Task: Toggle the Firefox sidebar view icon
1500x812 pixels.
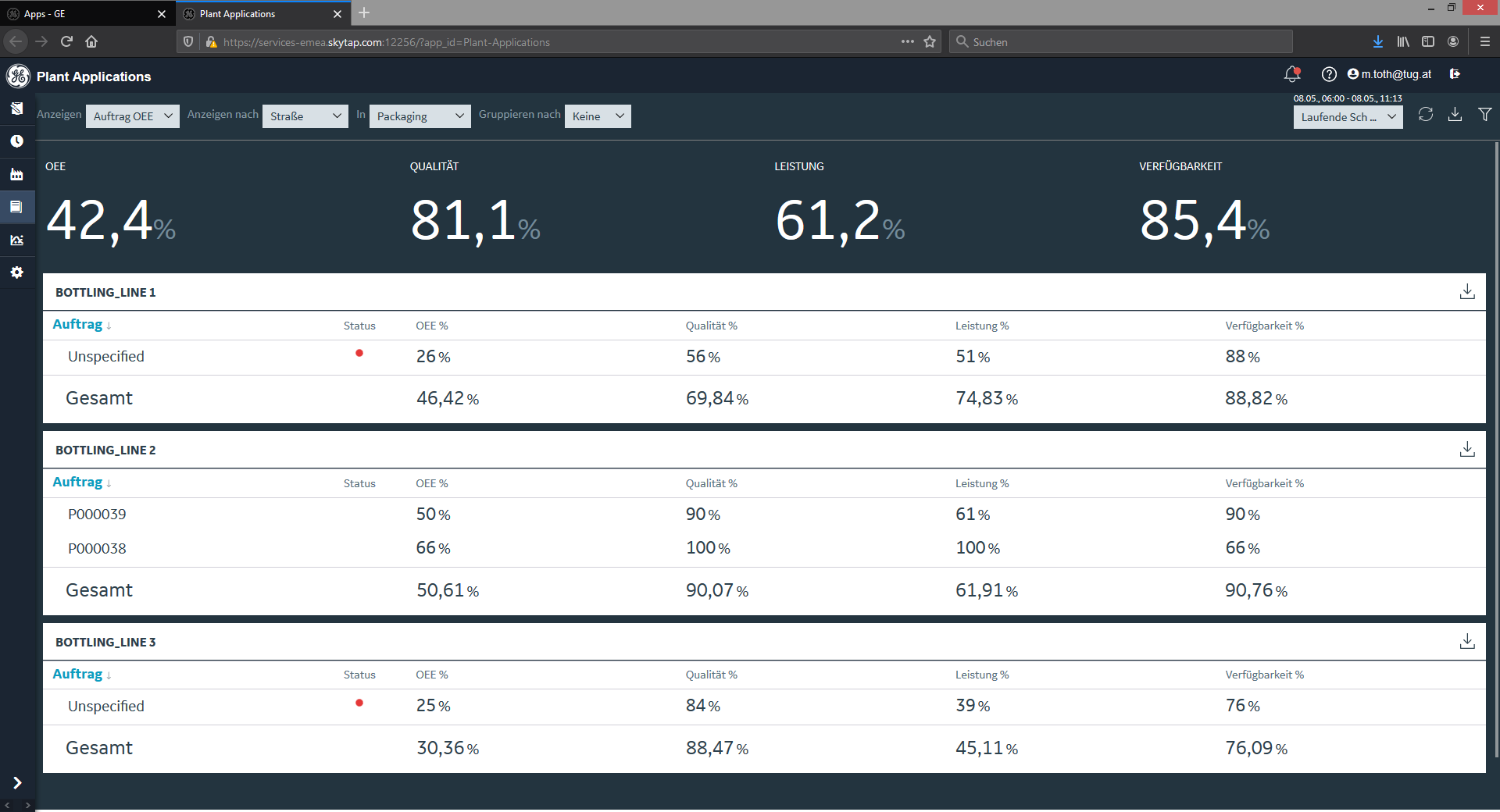Action: pyautogui.click(x=1428, y=41)
